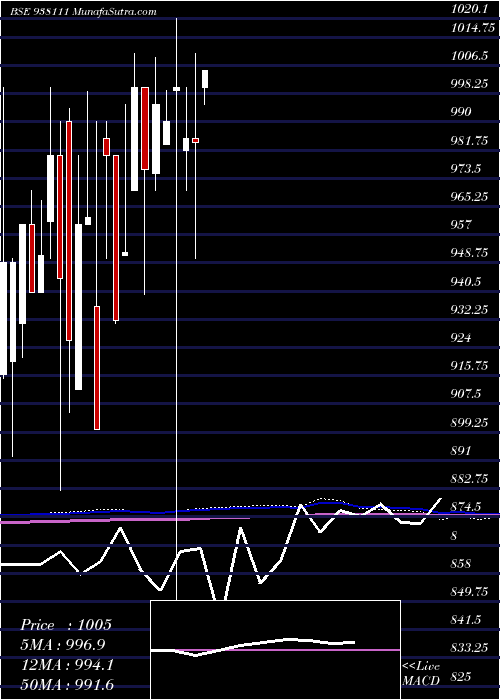Click the 1014.75 price axis label
This screenshot has height=700, width=500.
click(472, 27)
